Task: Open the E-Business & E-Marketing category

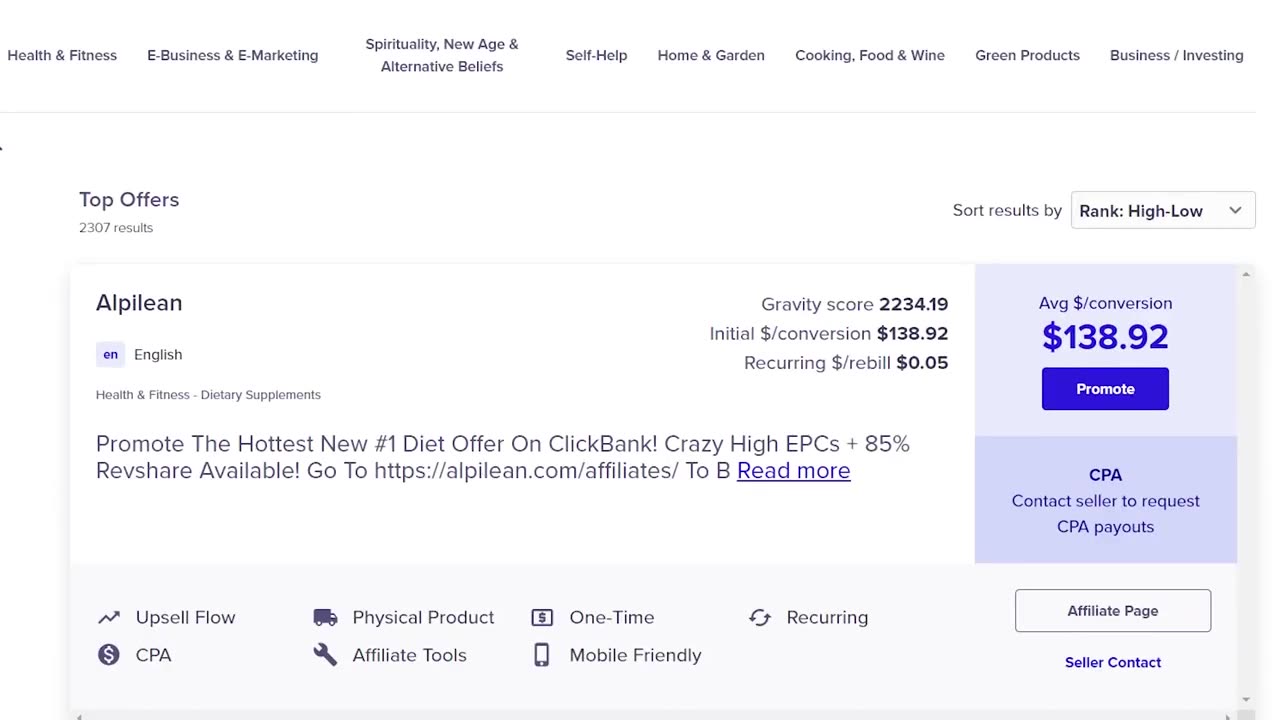Action: click(233, 55)
